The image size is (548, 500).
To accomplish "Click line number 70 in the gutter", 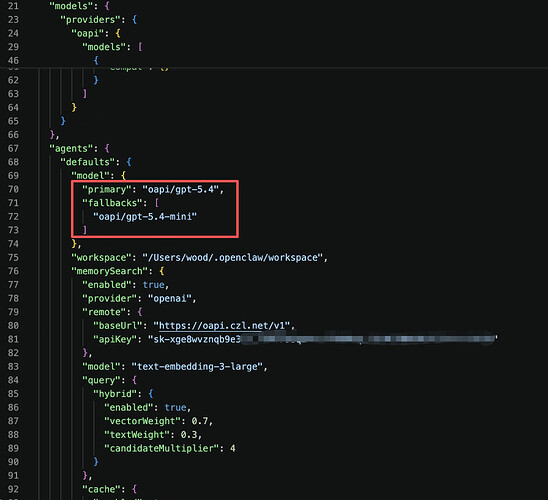I will coord(13,189).
